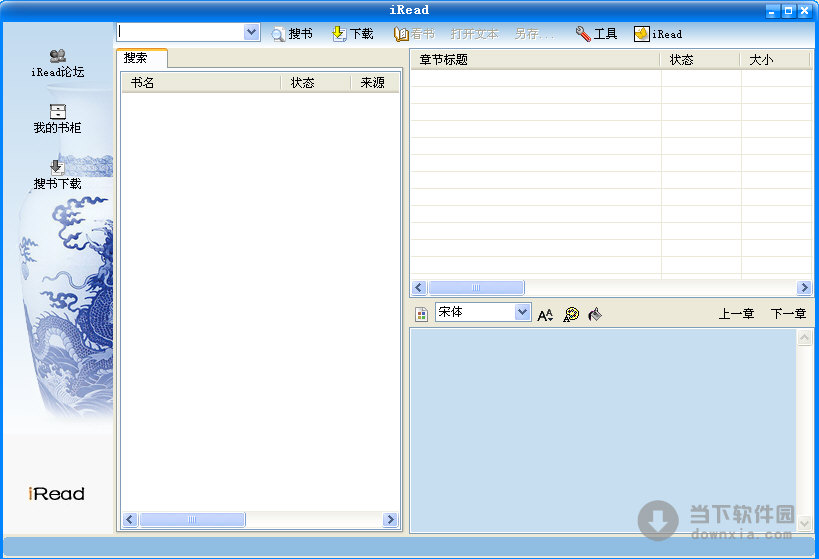Click the iRead toolbar button
The height and width of the screenshot is (559, 819).
[658, 34]
